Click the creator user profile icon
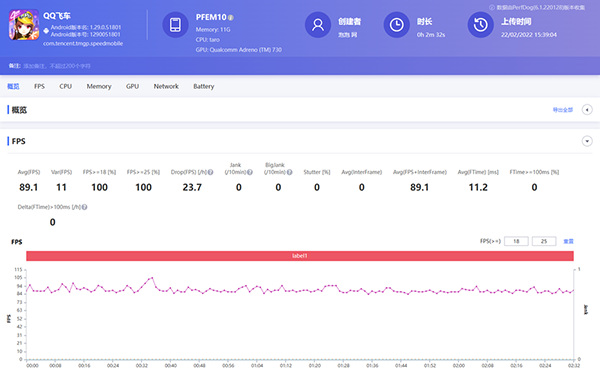The width and height of the screenshot is (600, 368). tap(318, 25)
